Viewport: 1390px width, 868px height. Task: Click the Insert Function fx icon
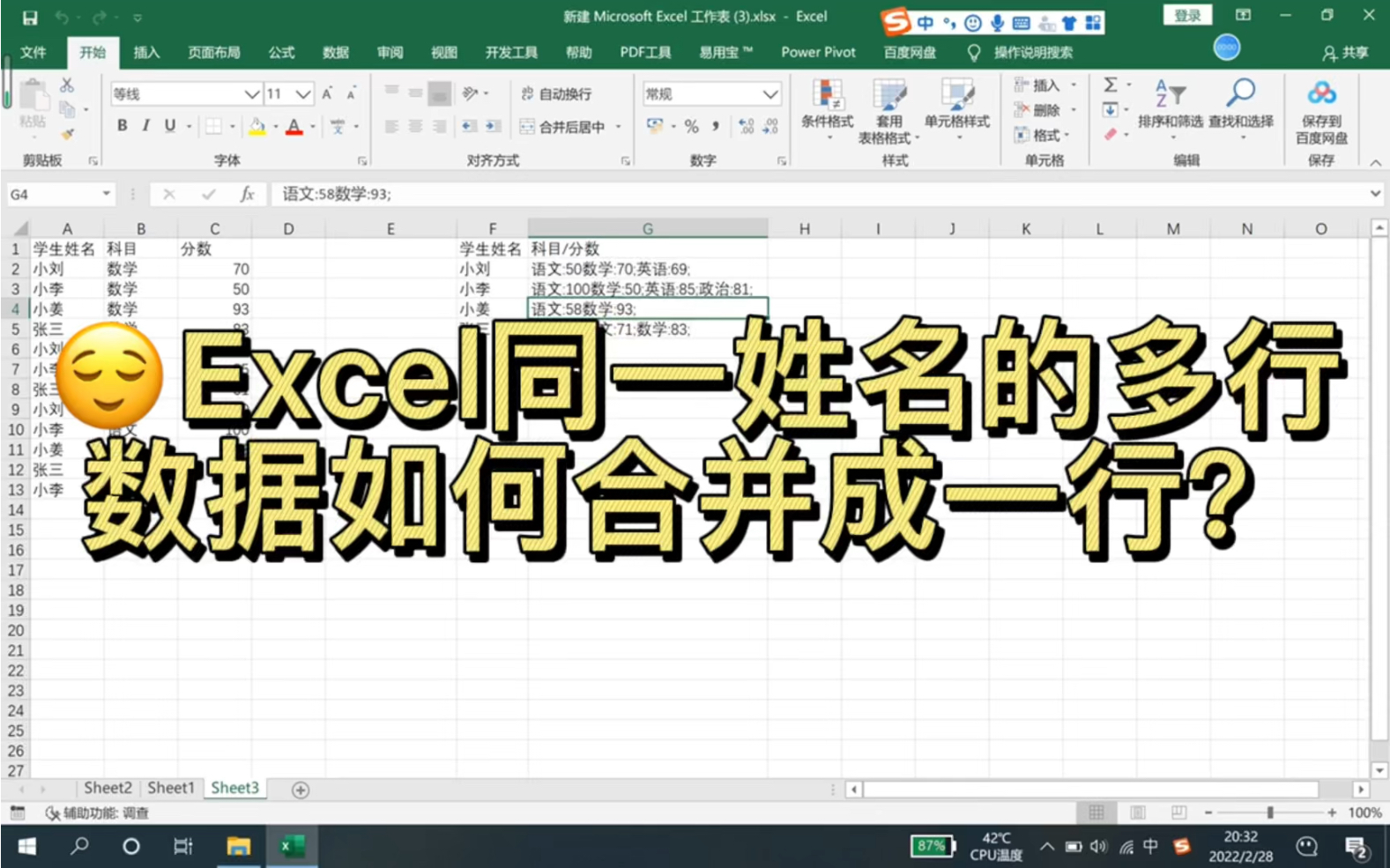pos(247,194)
